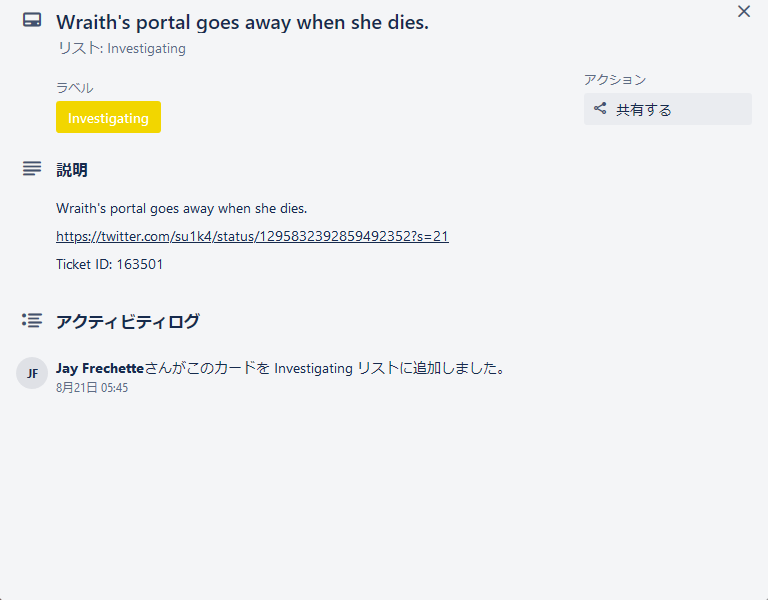Click the JF member avatar
The image size is (768, 600).
32,373
